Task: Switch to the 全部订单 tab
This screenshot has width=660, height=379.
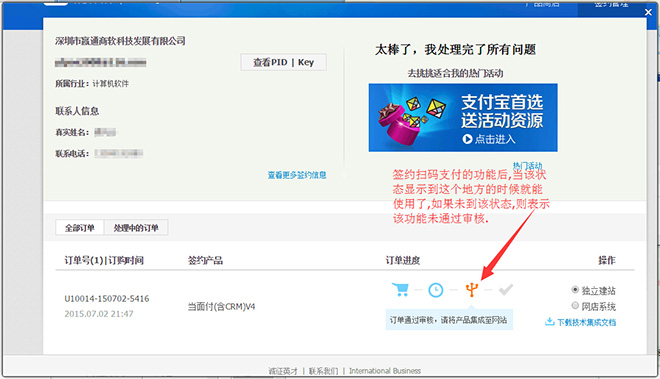Action: (80, 228)
